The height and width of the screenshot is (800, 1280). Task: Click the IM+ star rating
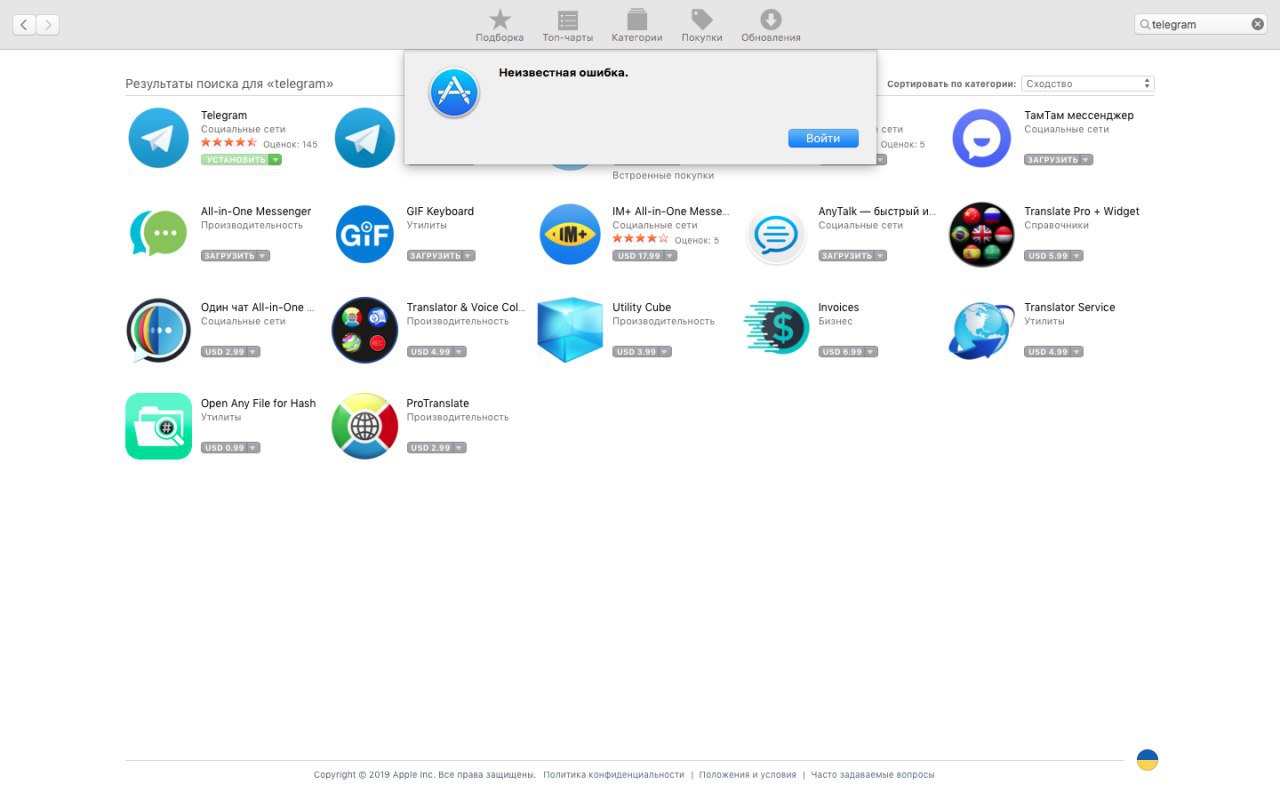click(640, 239)
